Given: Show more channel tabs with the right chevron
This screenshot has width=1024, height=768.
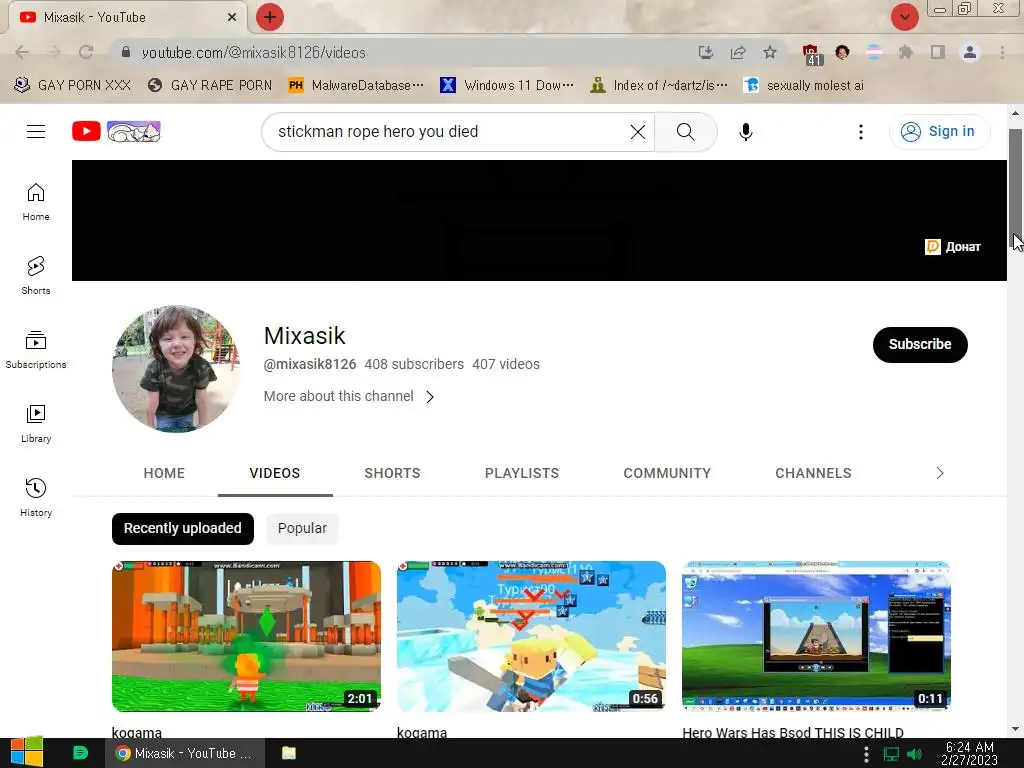Looking at the screenshot, I should pos(940,473).
